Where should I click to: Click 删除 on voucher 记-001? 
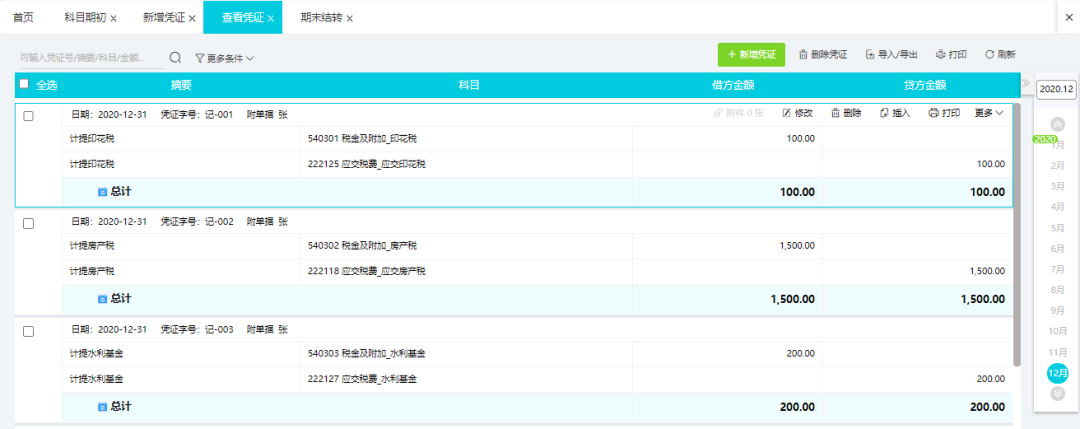pyautogui.click(x=847, y=114)
